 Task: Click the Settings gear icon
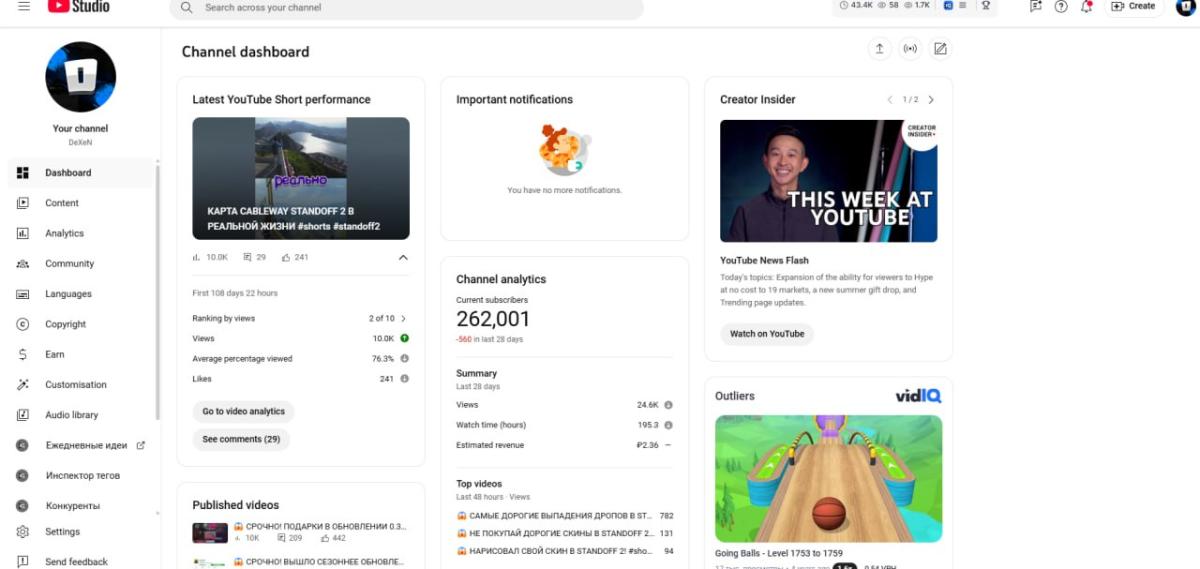pyautogui.click(x=23, y=532)
